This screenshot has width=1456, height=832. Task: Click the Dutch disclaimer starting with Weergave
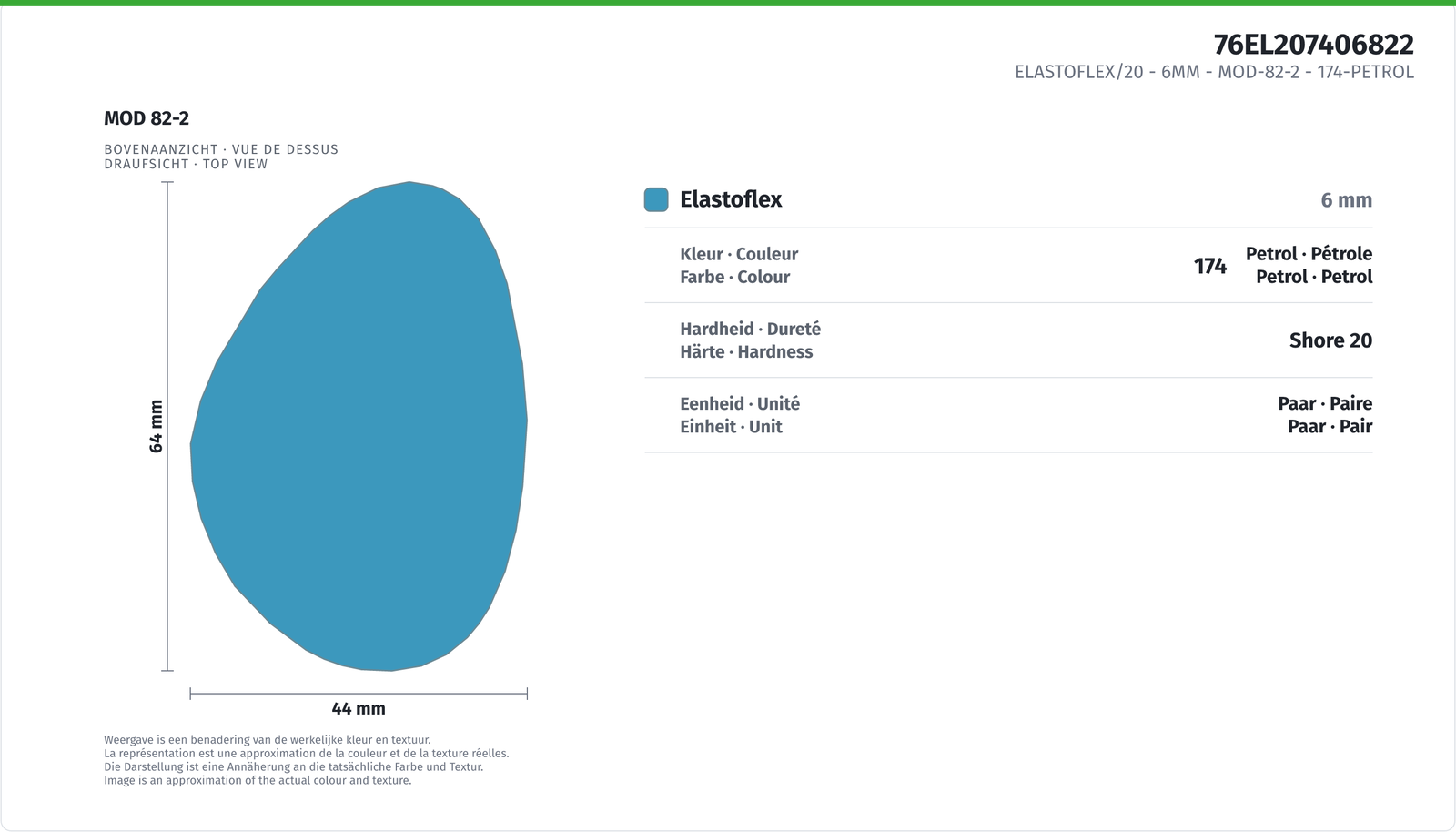tap(268, 740)
